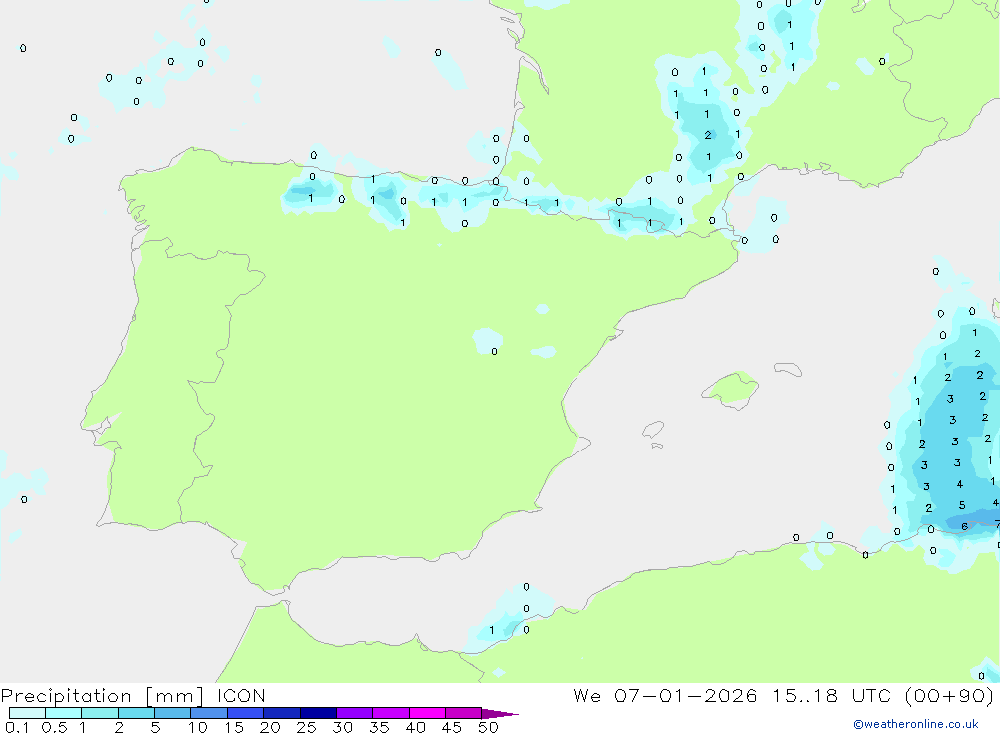Pick the 30–35 mm legend color

coord(355,713)
